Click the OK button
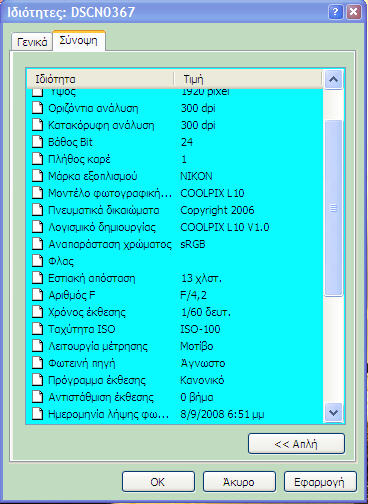 click(158, 482)
